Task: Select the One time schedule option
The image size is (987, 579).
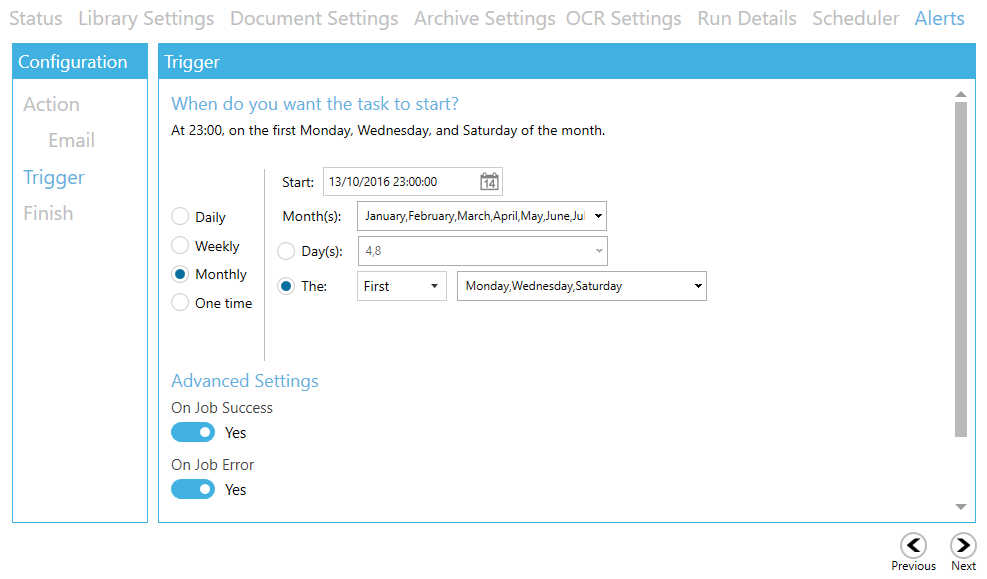Action: 180,303
